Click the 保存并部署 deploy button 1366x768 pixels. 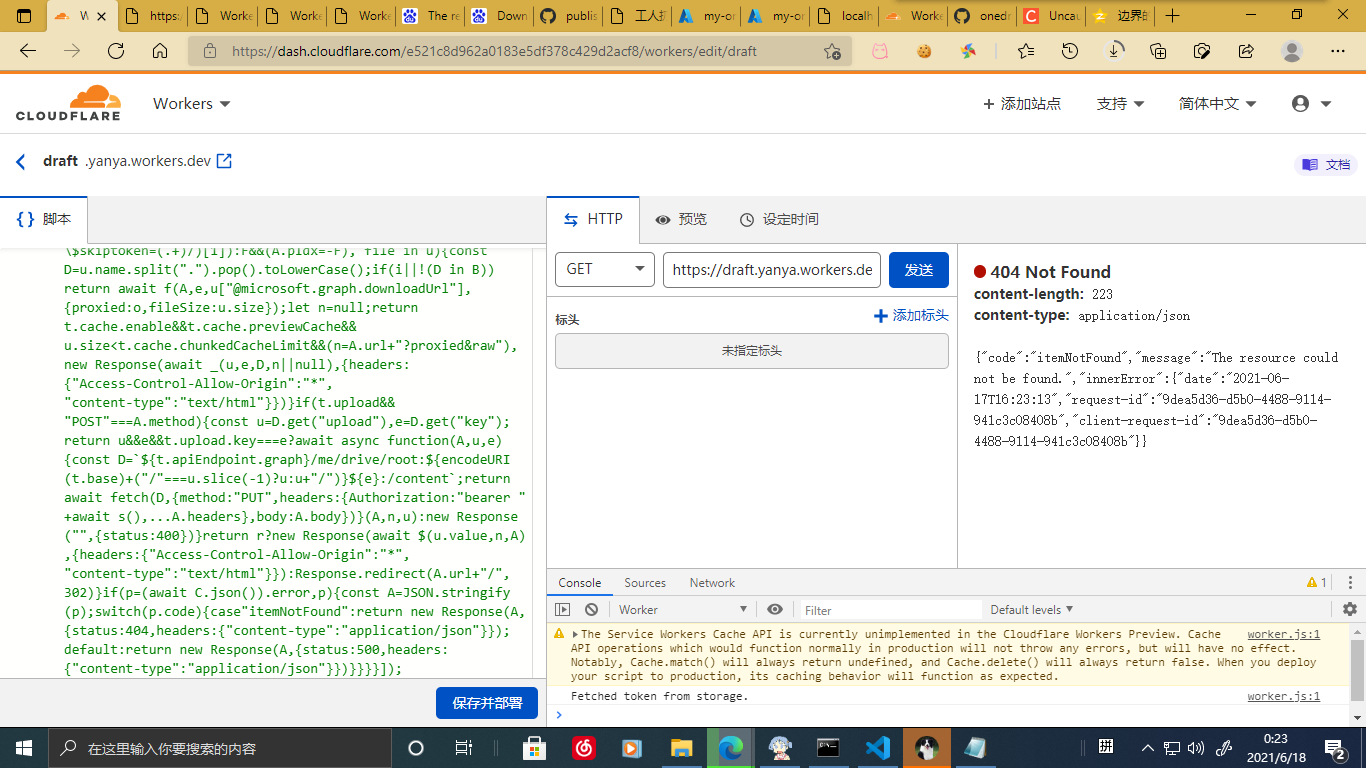pos(487,703)
